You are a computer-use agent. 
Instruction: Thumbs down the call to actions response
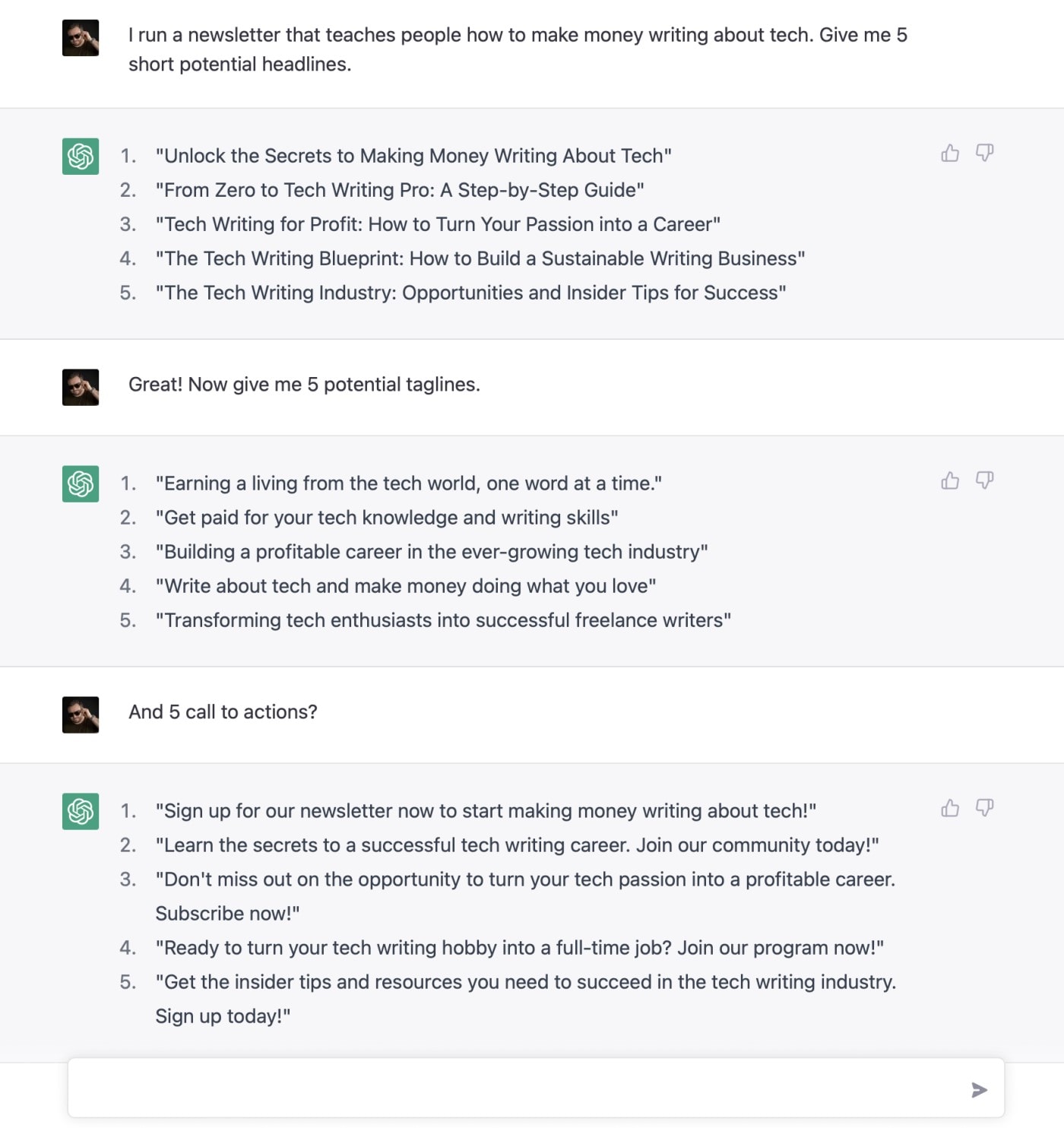point(984,809)
